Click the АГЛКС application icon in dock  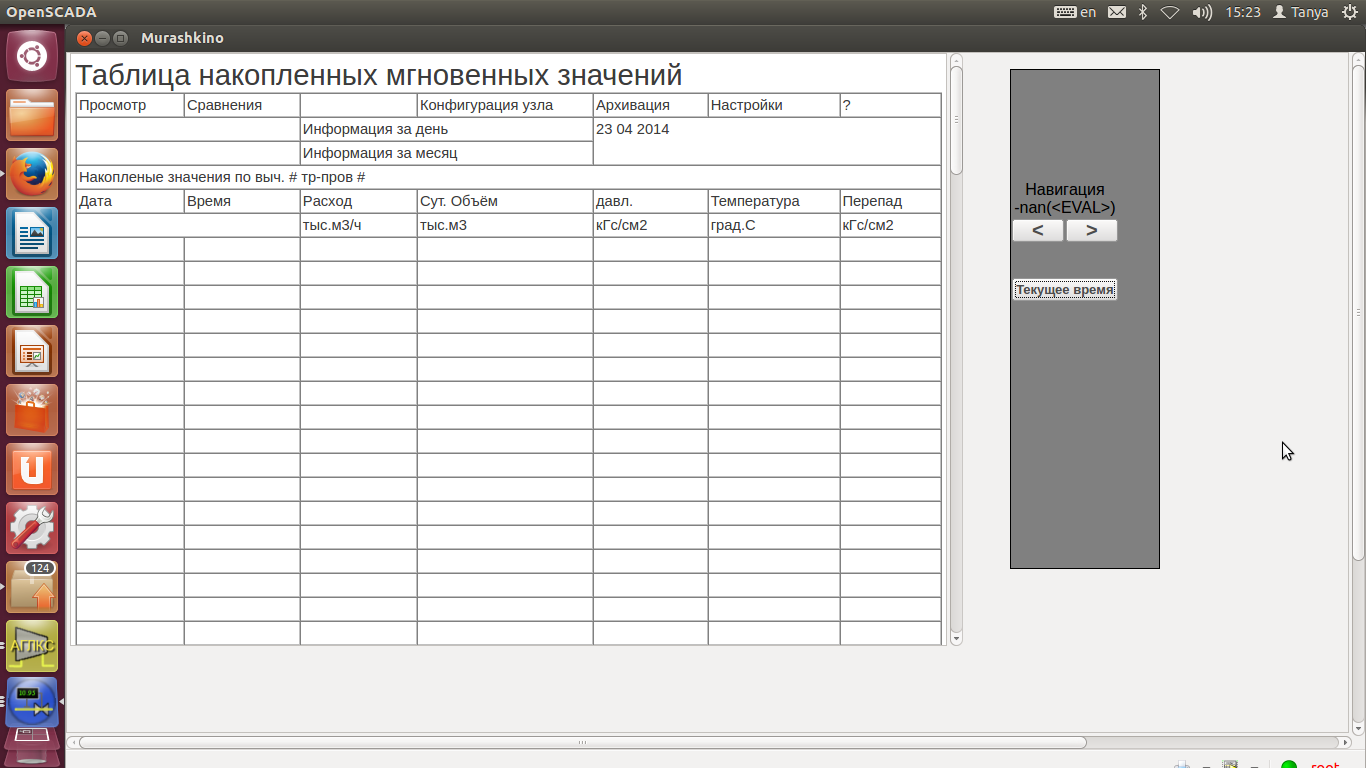click(32, 645)
